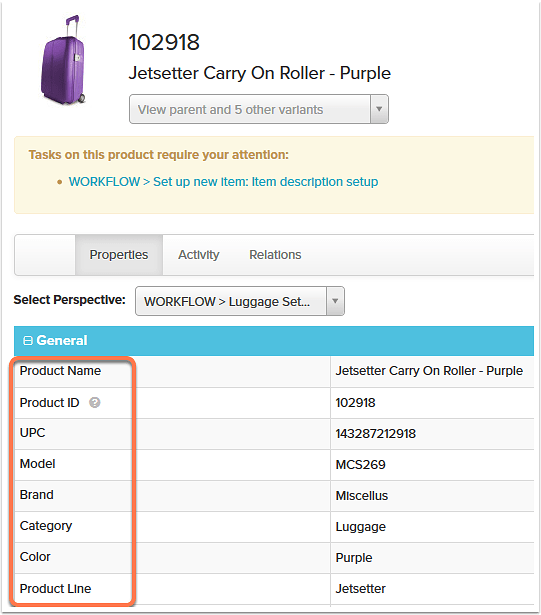Click the Category value Luggage

click(x=361, y=527)
